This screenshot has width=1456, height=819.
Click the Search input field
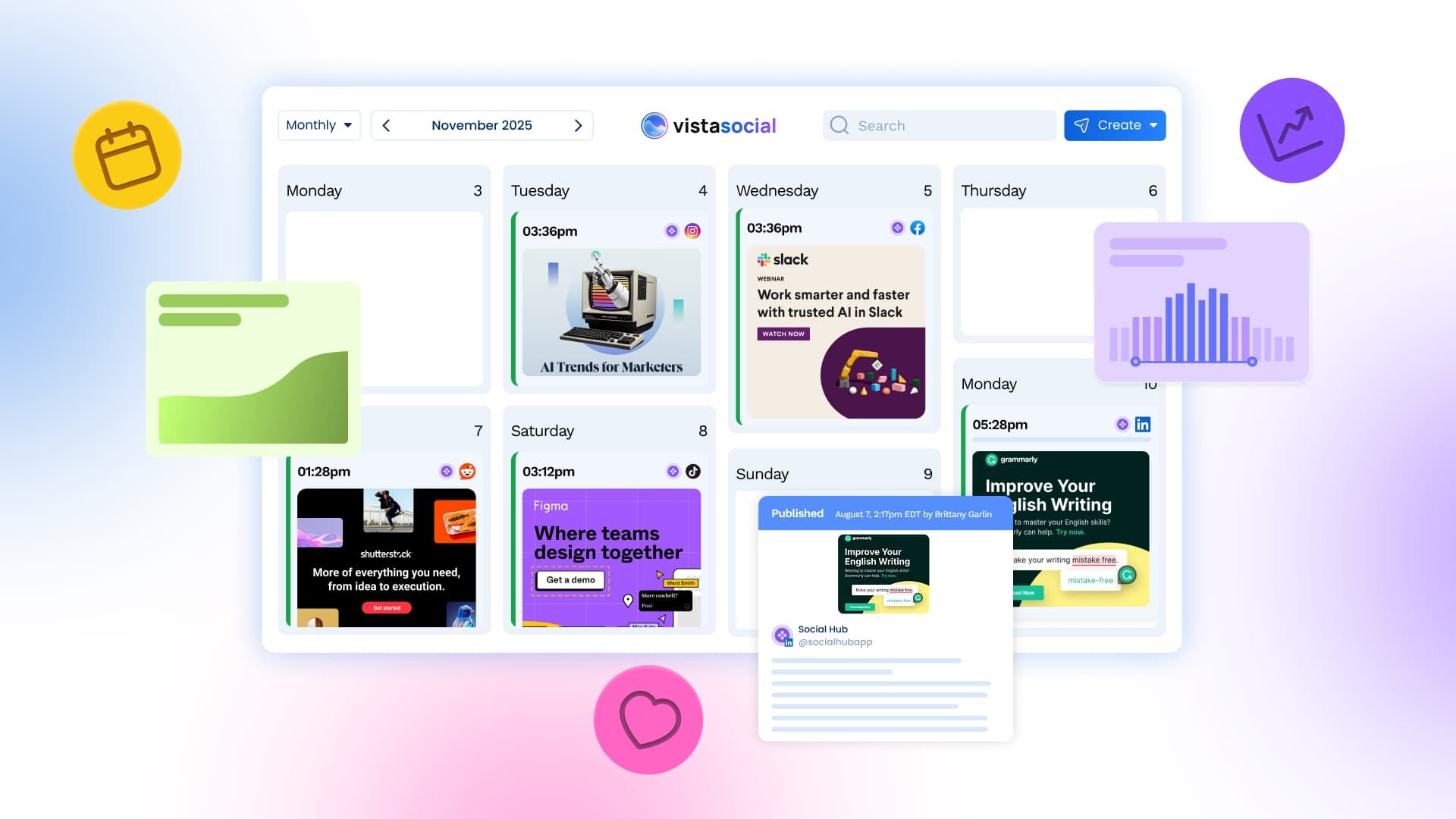coord(939,125)
